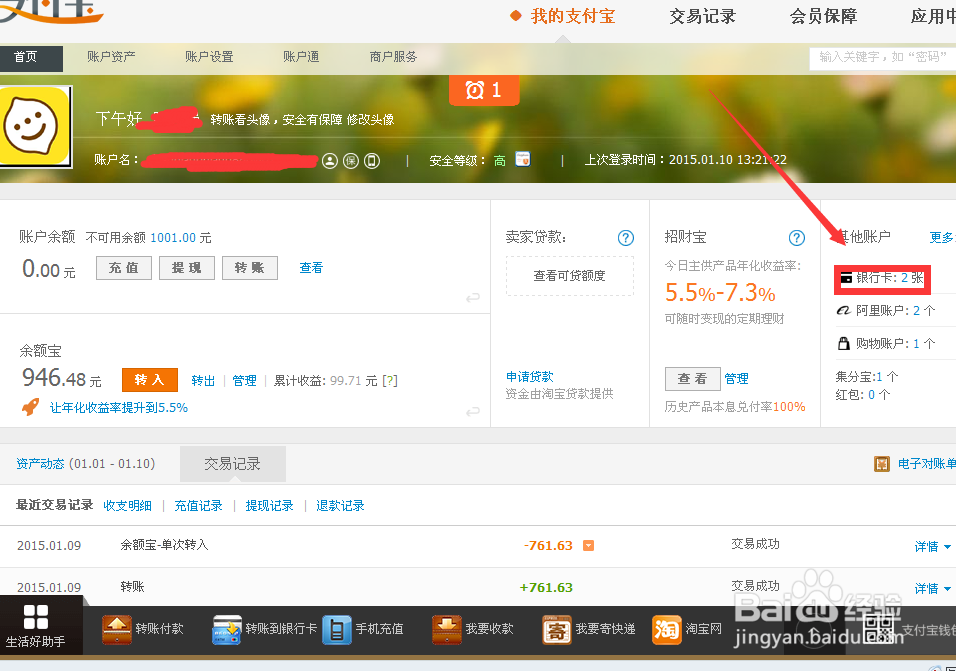Click the rocket icon under 余额宝
This screenshot has width=956, height=671.
pyautogui.click(x=30, y=407)
